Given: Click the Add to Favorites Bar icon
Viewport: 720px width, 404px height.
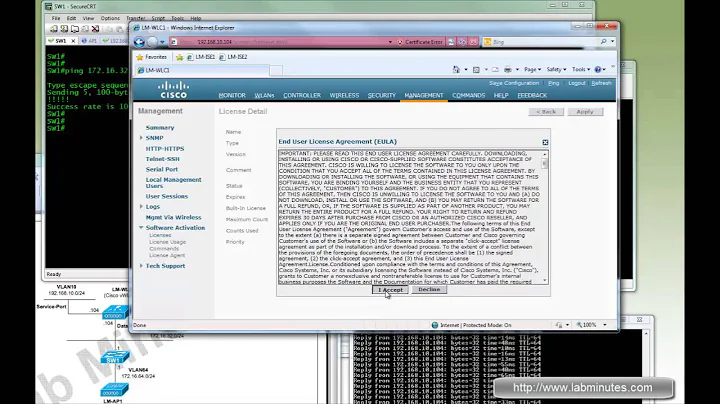Looking at the screenshot, I should click(180, 57).
